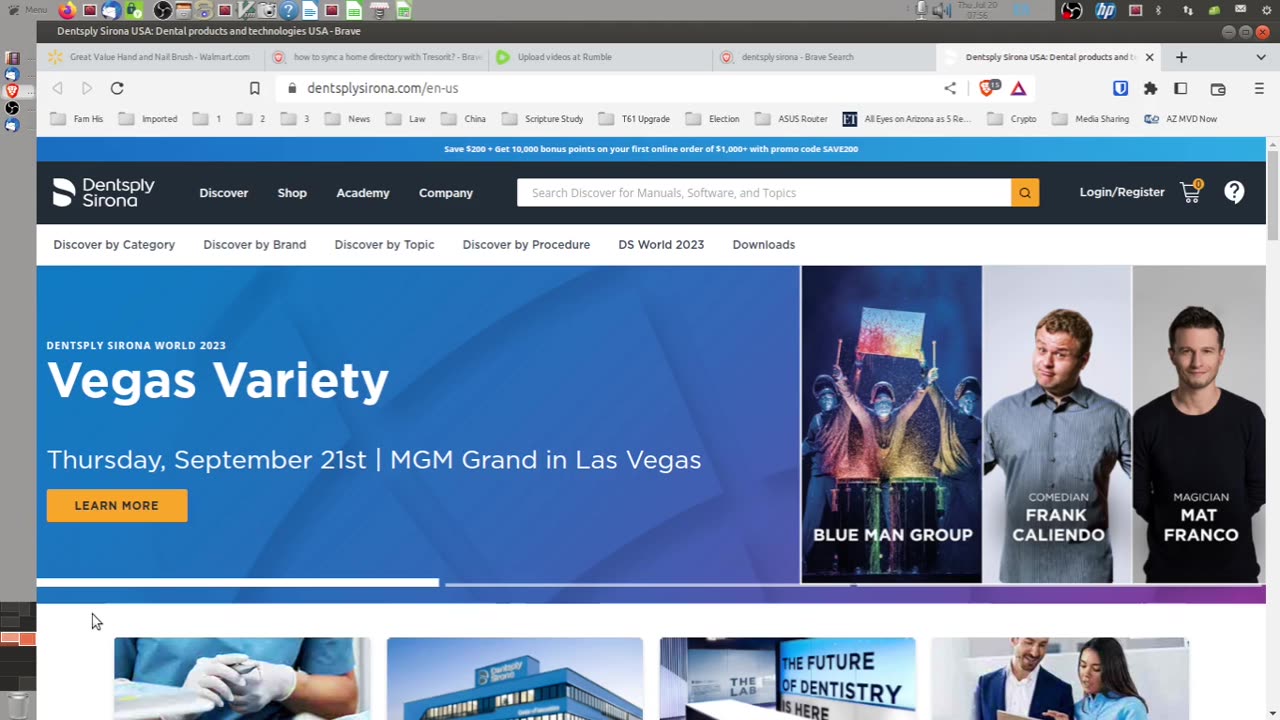Click the orange search magnifier button
This screenshot has height=720, width=1280.
click(x=1025, y=192)
